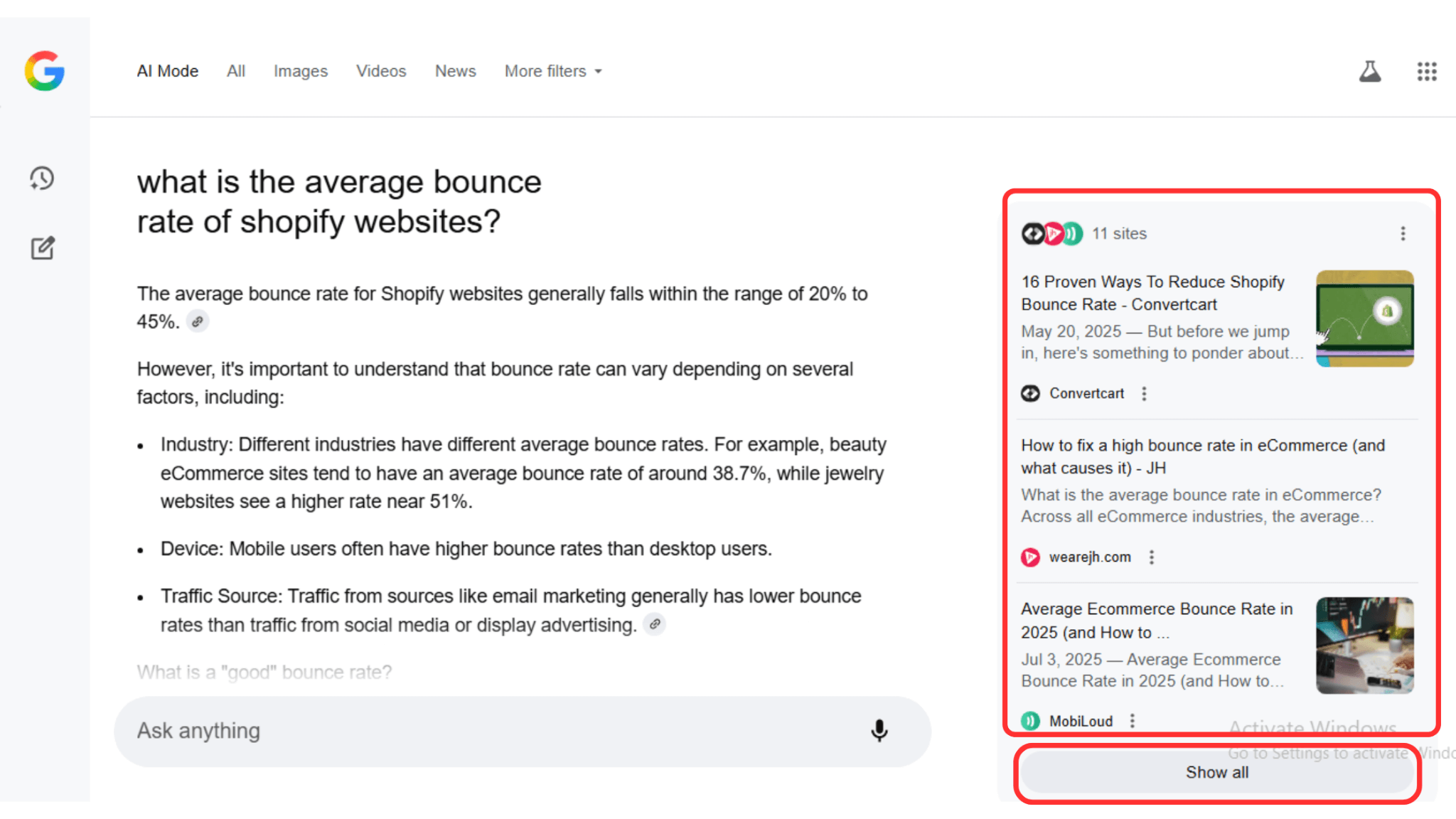Switch to the News tab
The width and height of the screenshot is (1456, 819).
[x=455, y=71]
